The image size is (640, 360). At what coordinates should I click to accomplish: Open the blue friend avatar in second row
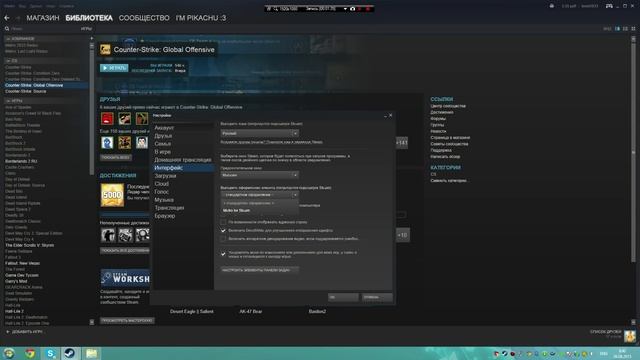click(107, 142)
